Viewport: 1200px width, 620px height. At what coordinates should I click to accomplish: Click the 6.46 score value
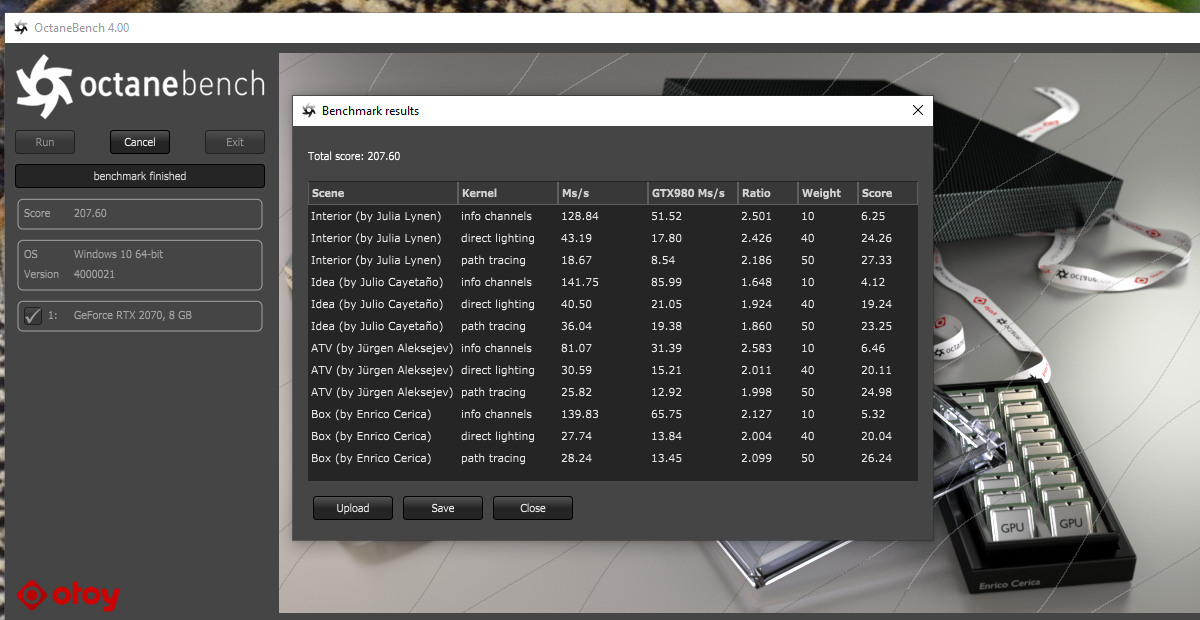pos(874,348)
